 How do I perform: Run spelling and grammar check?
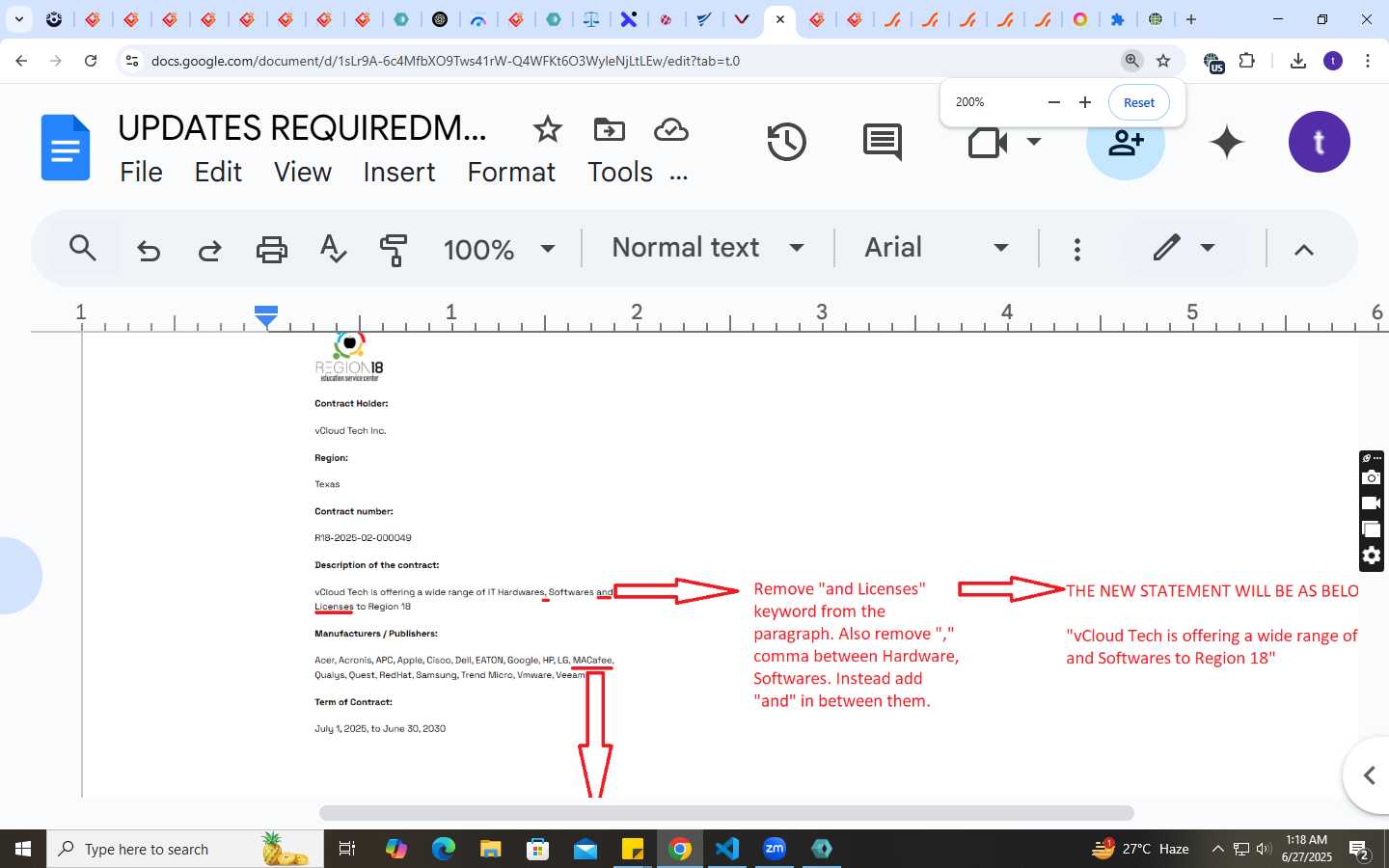click(x=333, y=249)
